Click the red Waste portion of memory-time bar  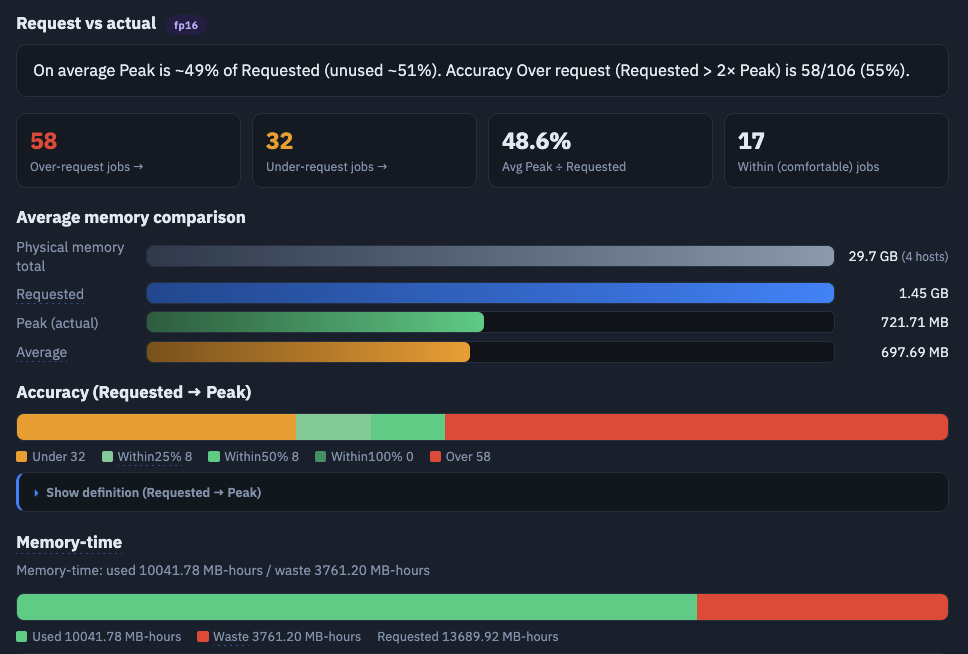tap(822, 607)
